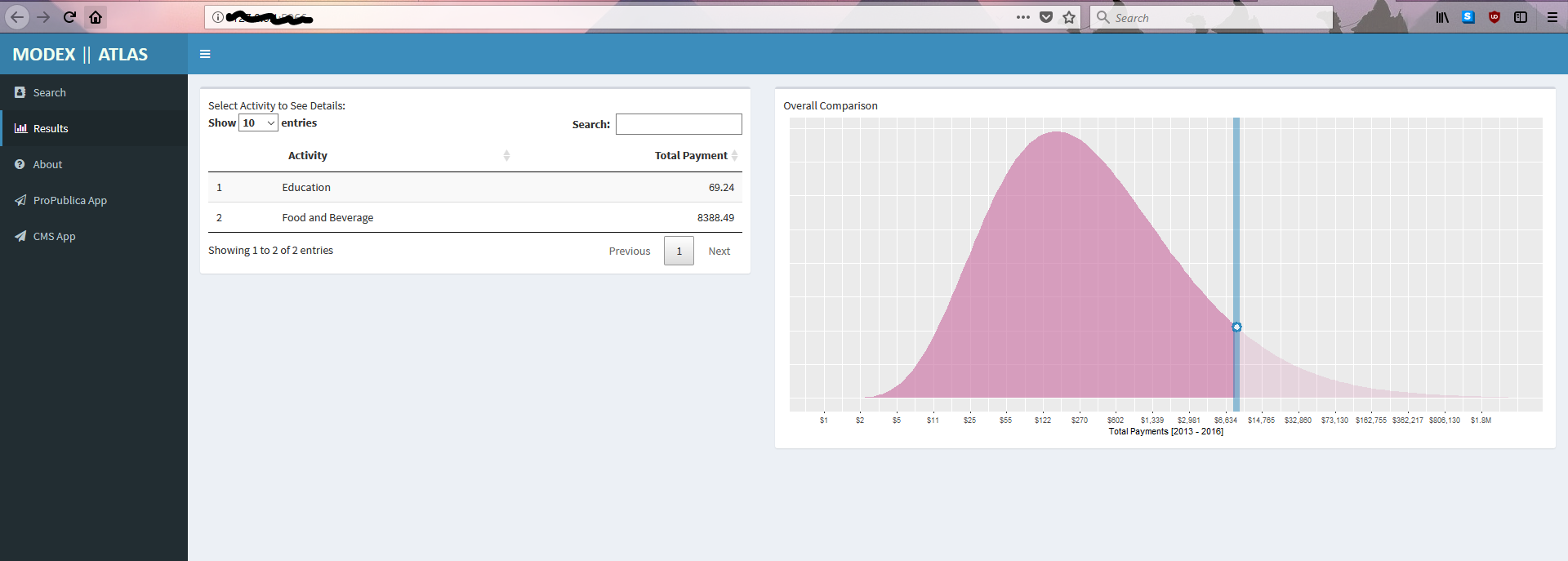Select the Food and Beverage row
This screenshot has height=561, width=1568.
tap(327, 218)
